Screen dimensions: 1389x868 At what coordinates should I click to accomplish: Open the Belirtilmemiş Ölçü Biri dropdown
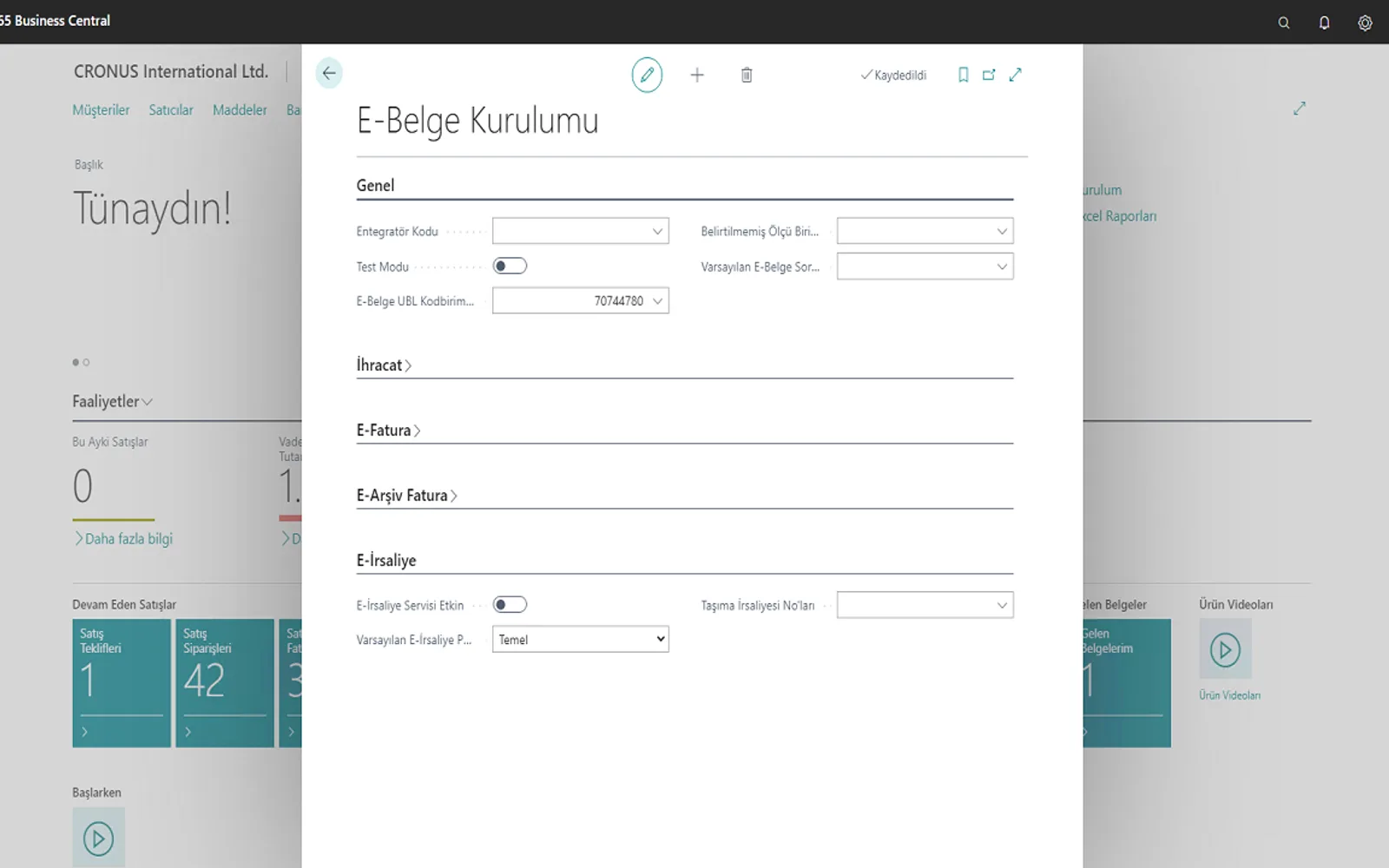pos(1002,231)
